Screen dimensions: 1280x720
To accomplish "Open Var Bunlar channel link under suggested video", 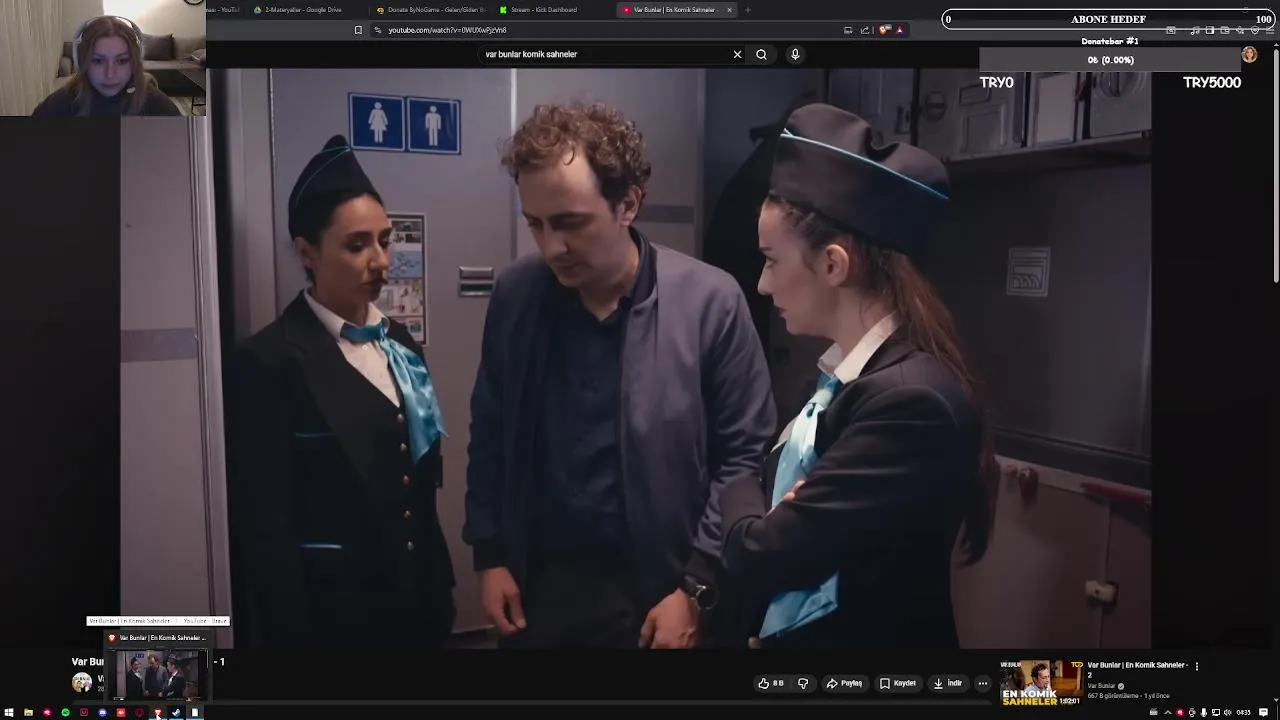I will (1101, 686).
